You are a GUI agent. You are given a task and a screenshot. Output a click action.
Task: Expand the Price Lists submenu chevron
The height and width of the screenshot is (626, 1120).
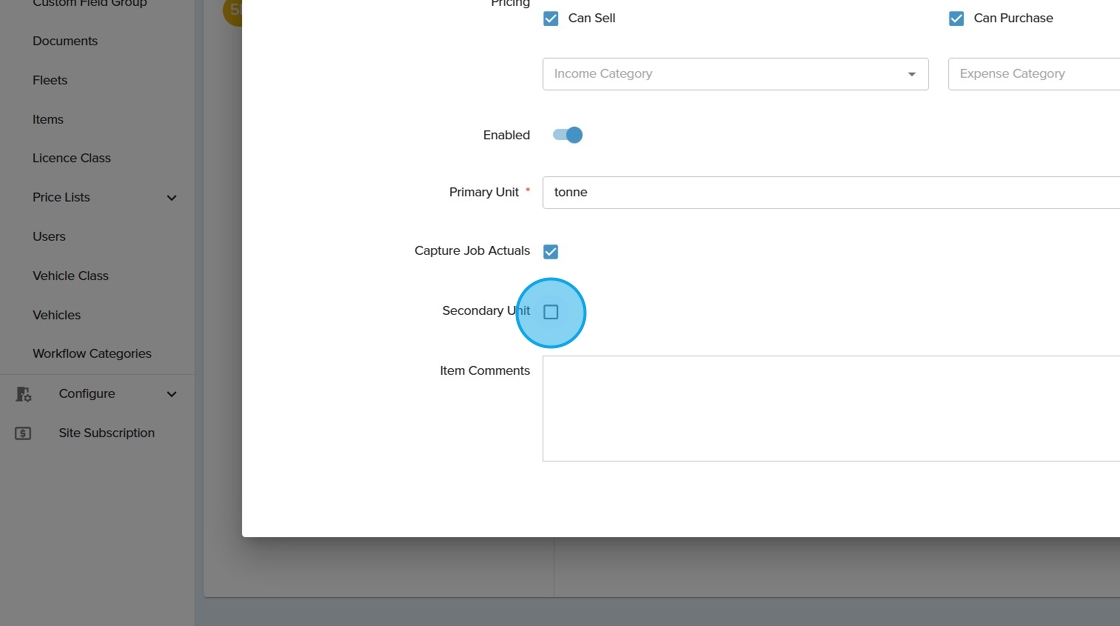(171, 198)
